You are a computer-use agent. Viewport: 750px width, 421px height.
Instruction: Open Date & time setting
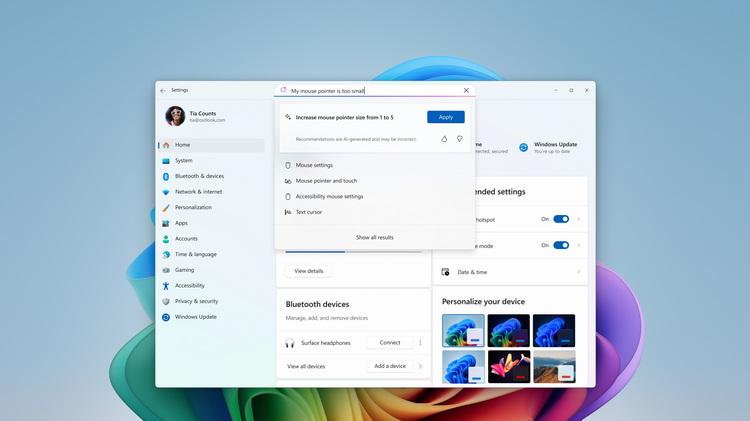click(510, 272)
